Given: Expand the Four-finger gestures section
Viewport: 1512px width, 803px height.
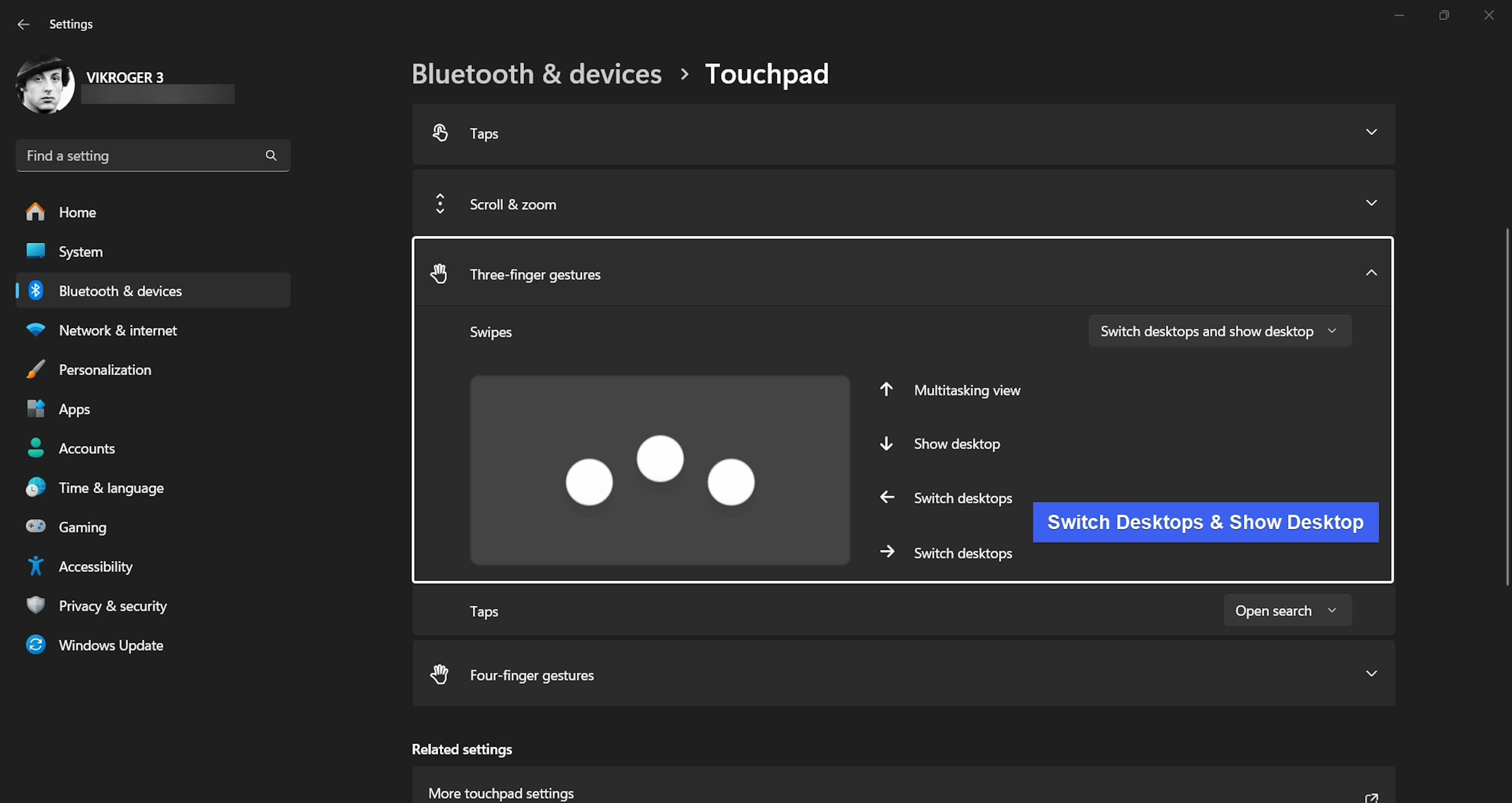Looking at the screenshot, I should tap(1371, 674).
